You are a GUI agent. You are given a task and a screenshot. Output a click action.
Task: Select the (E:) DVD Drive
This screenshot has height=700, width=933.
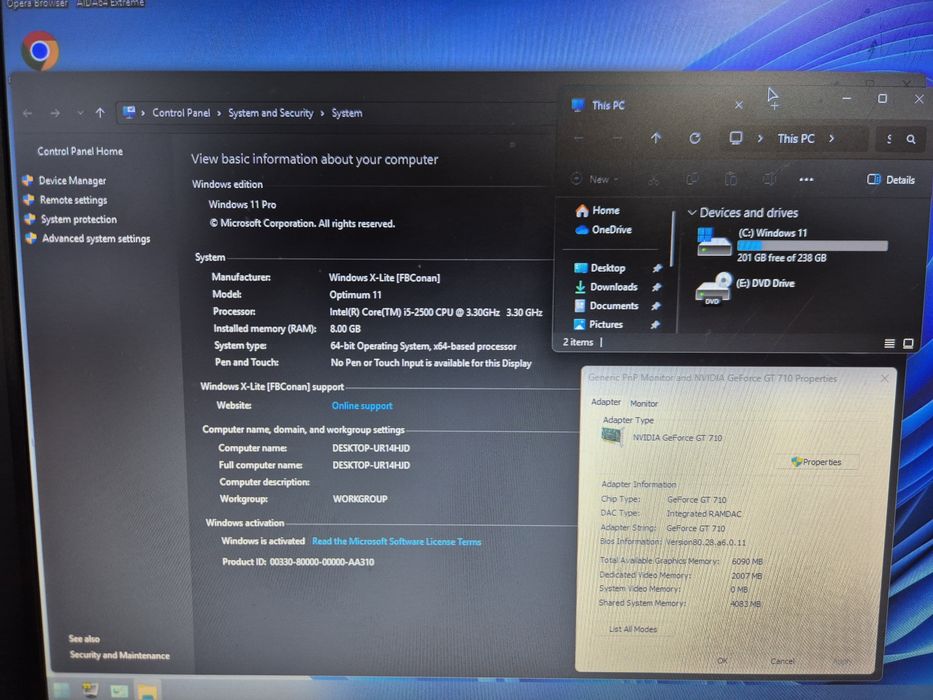pyautogui.click(x=746, y=289)
